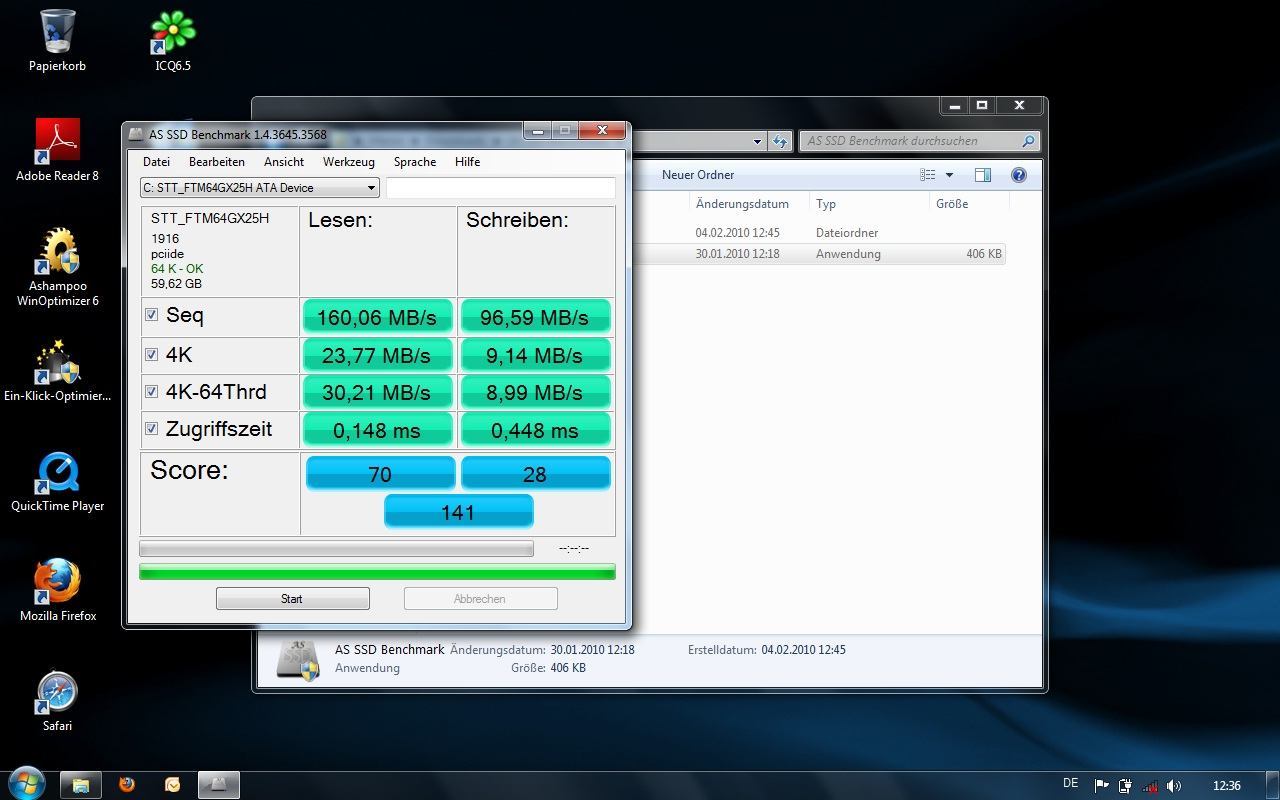Click the DE language indicator in taskbar
Viewport: 1280px width, 800px height.
click(x=1071, y=784)
